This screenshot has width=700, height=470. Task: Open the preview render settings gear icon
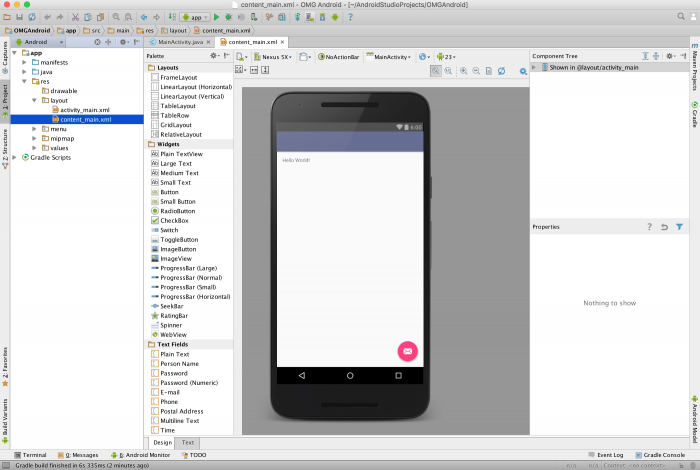(523, 71)
